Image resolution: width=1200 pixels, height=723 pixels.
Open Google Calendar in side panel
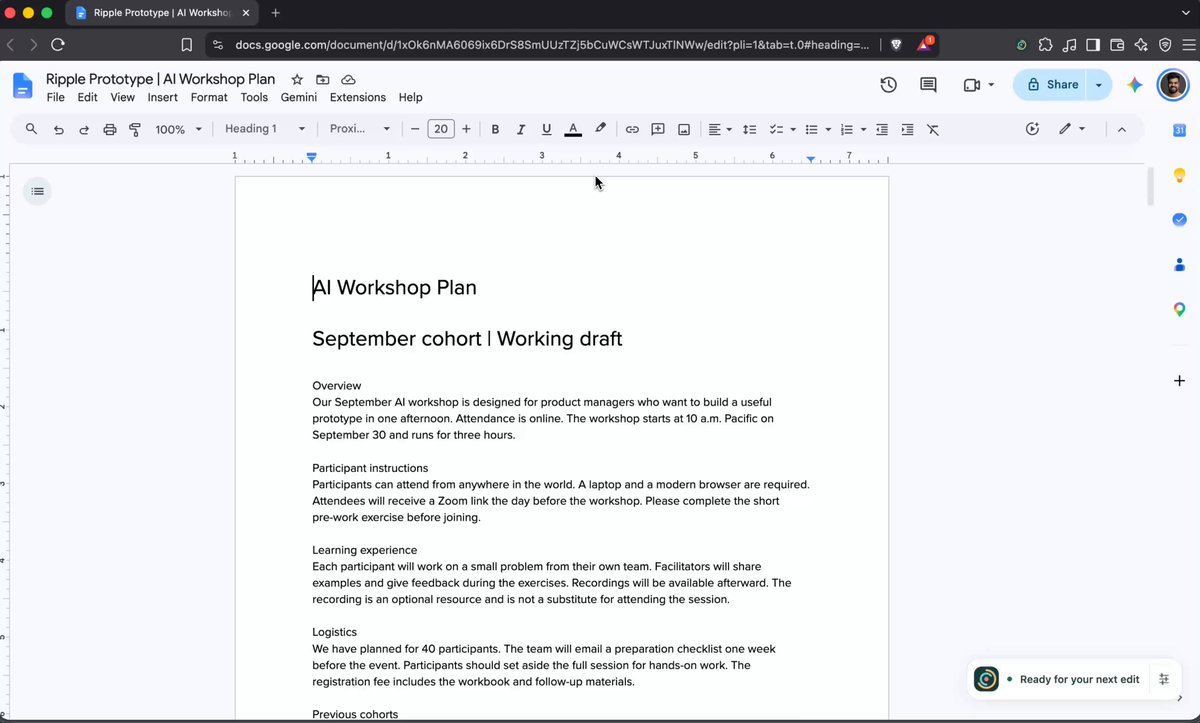point(1179,130)
